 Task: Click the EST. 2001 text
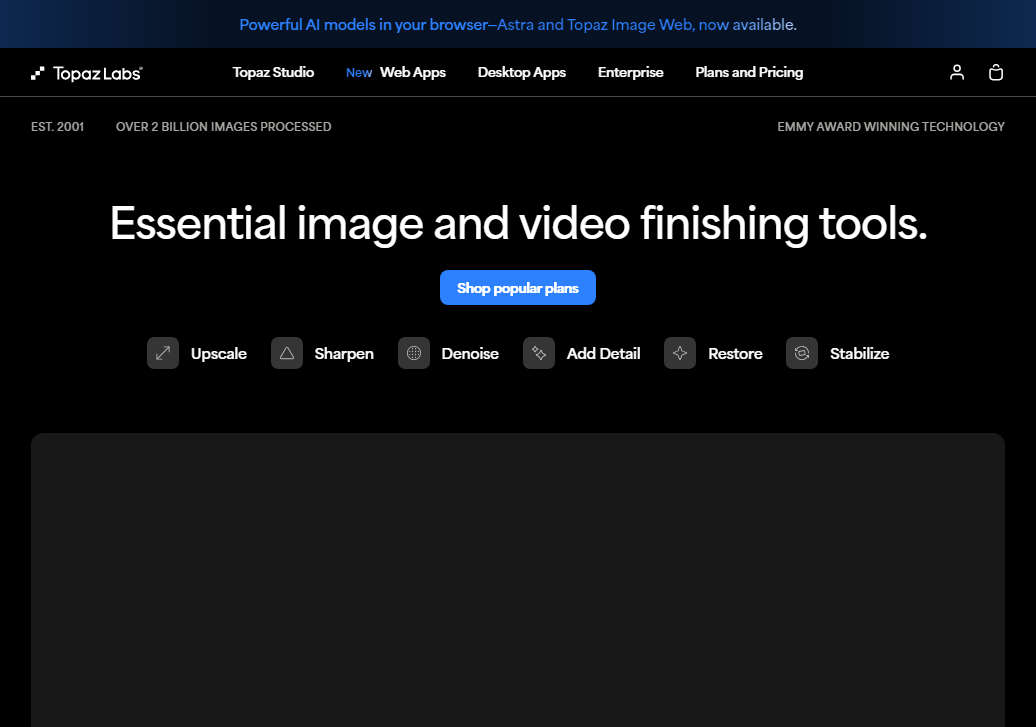point(57,127)
